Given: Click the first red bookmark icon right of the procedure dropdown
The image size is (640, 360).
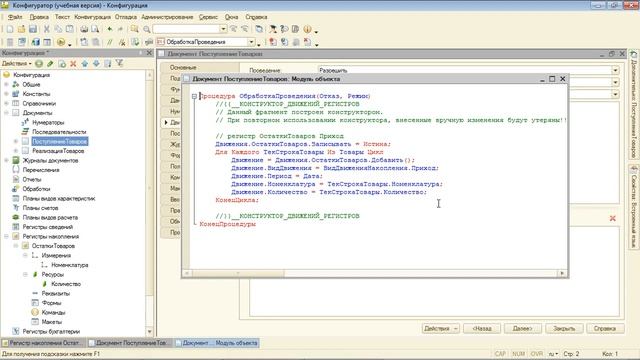Looking at the screenshot, I should click(x=273, y=42).
